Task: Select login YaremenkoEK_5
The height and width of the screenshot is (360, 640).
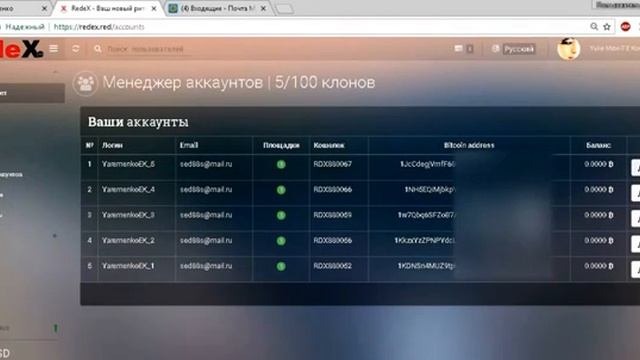Action: [x=128, y=164]
